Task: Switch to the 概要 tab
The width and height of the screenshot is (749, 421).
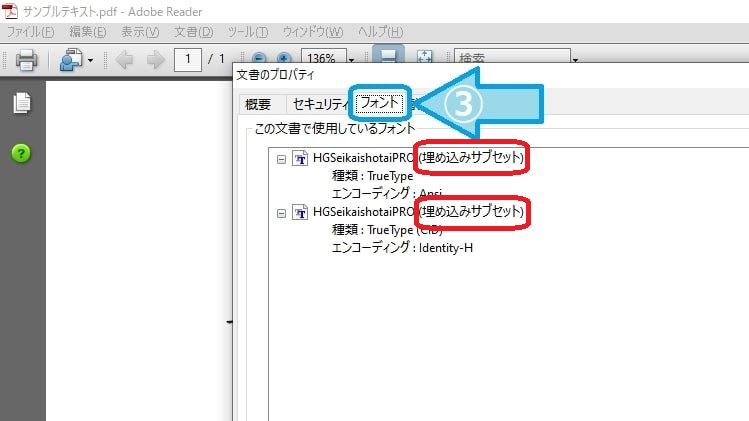Action: (x=258, y=104)
